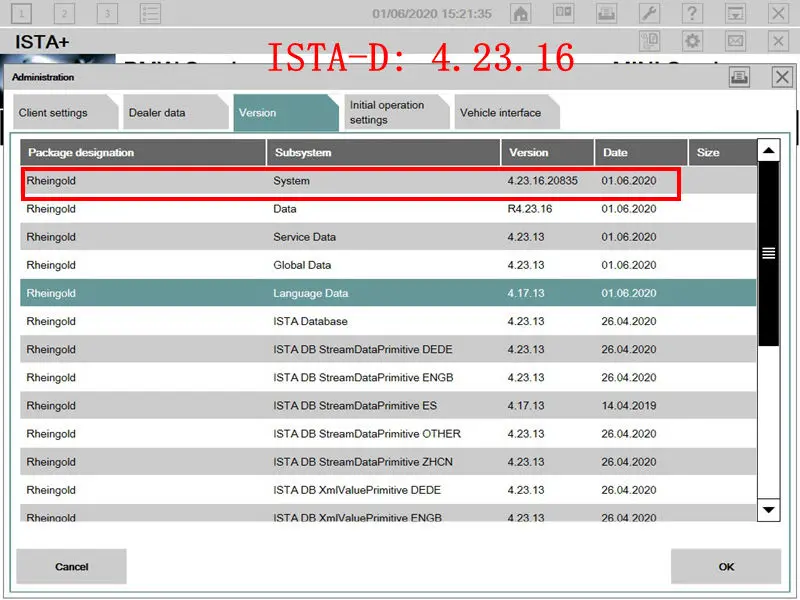Image resolution: width=800 pixels, height=600 pixels.
Task: Select ISTA DB XmlValuePrimitive DEDE row
Action: (x=388, y=489)
